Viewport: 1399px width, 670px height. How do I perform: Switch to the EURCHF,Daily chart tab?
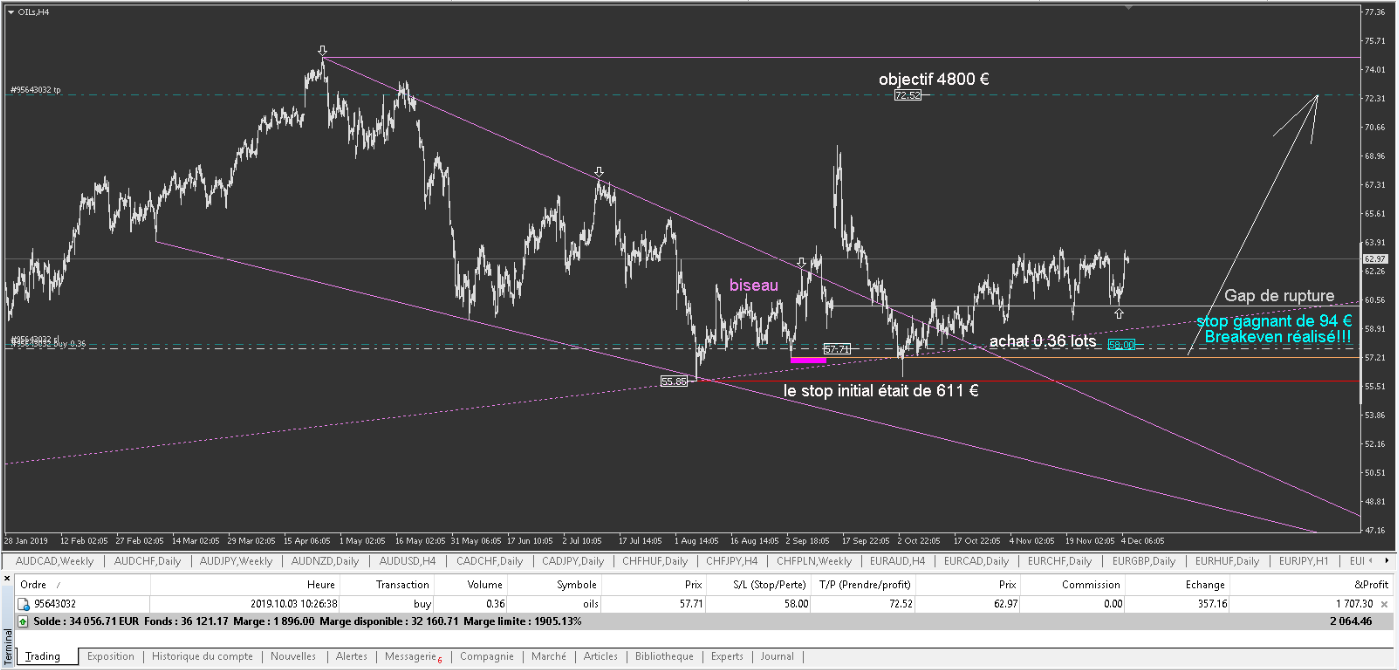click(x=1060, y=561)
